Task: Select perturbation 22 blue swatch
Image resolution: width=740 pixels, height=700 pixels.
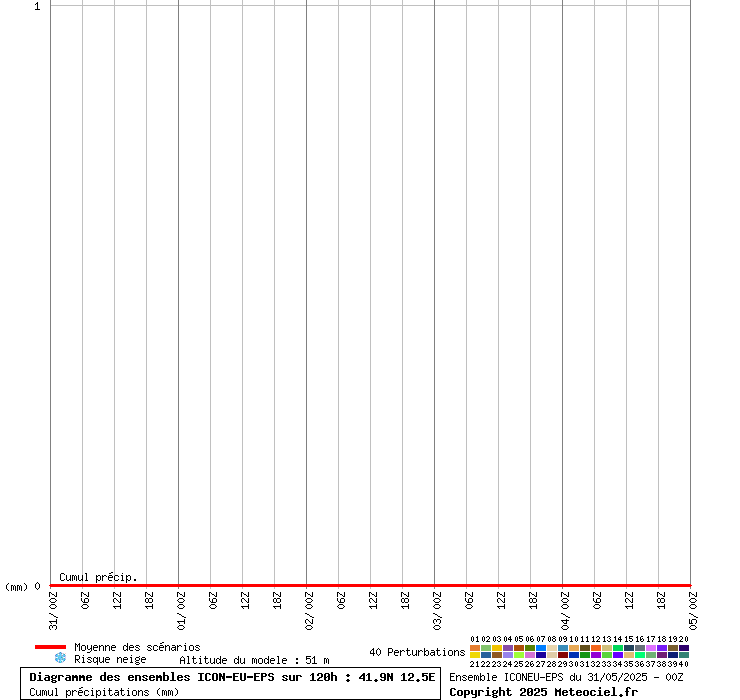Action: click(486, 655)
